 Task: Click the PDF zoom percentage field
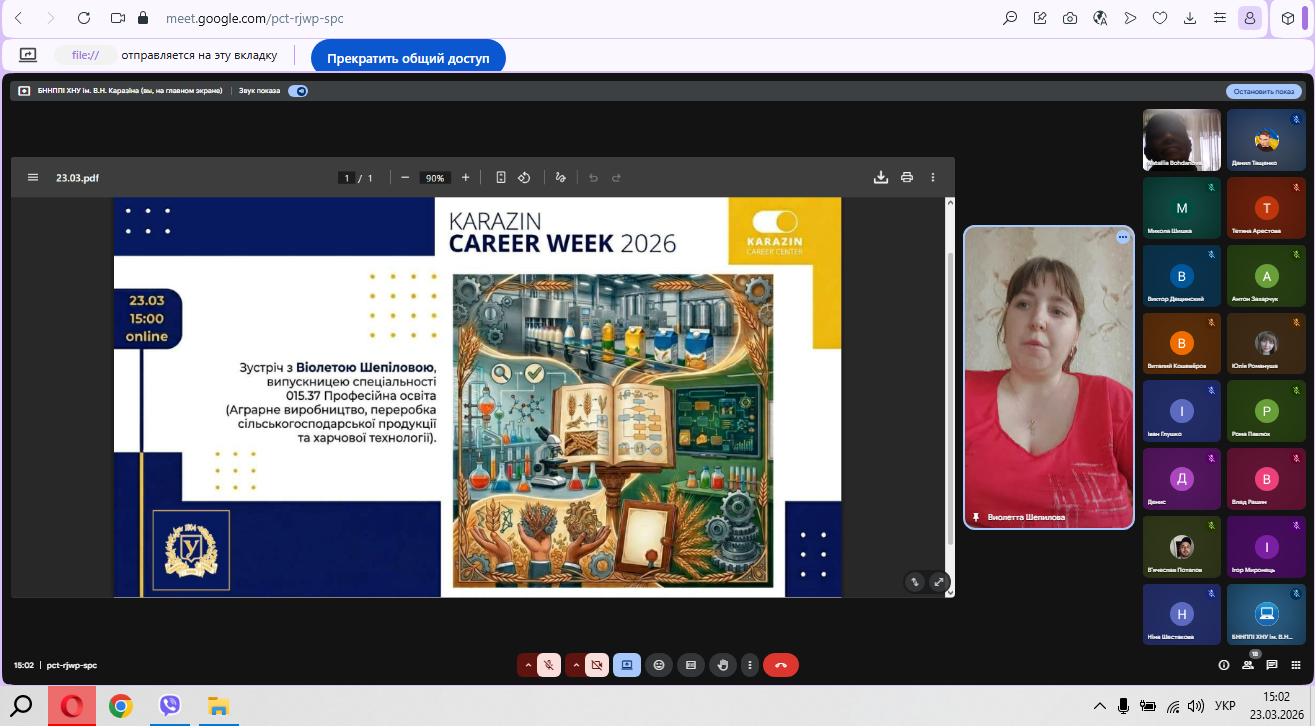pyautogui.click(x=434, y=178)
